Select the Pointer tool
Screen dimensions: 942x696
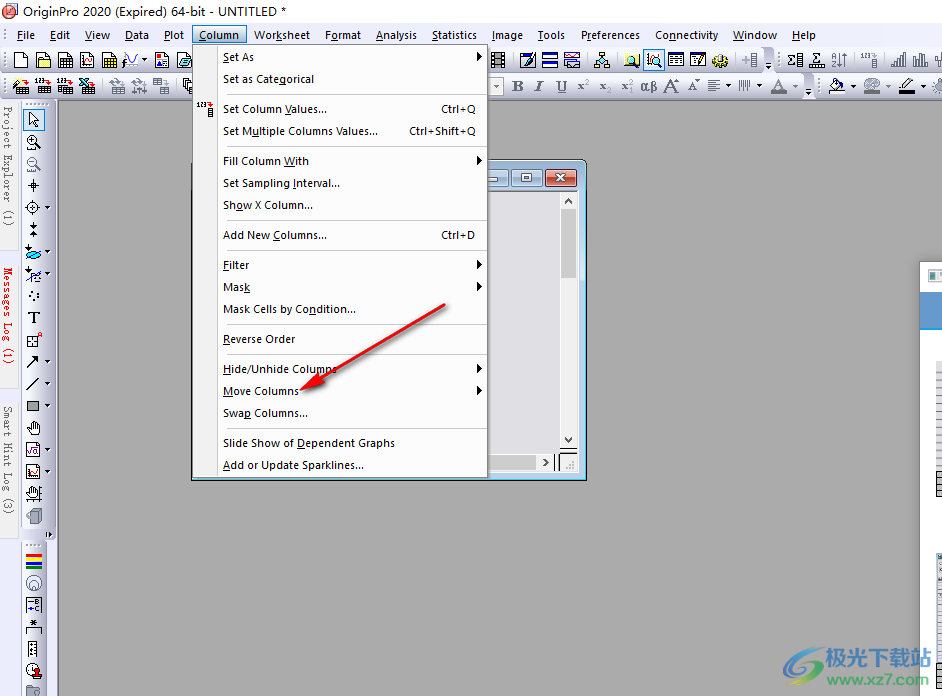[34, 120]
